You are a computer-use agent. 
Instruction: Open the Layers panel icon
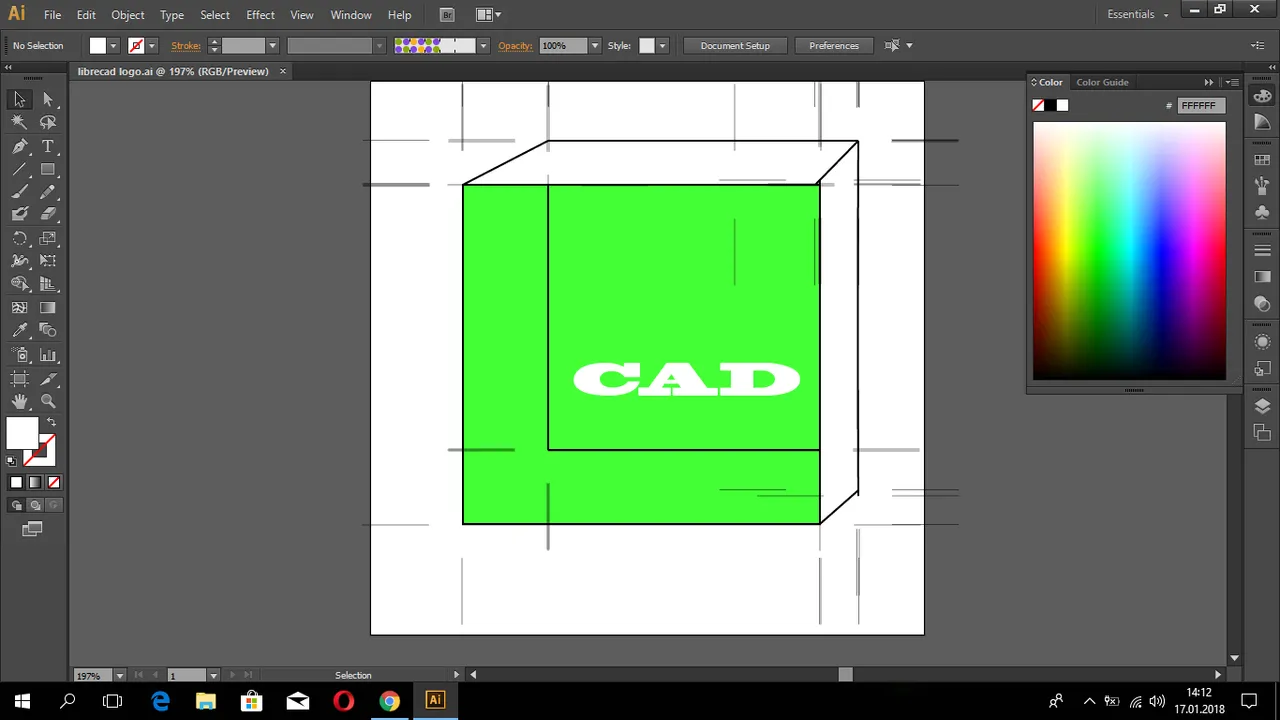1262,407
